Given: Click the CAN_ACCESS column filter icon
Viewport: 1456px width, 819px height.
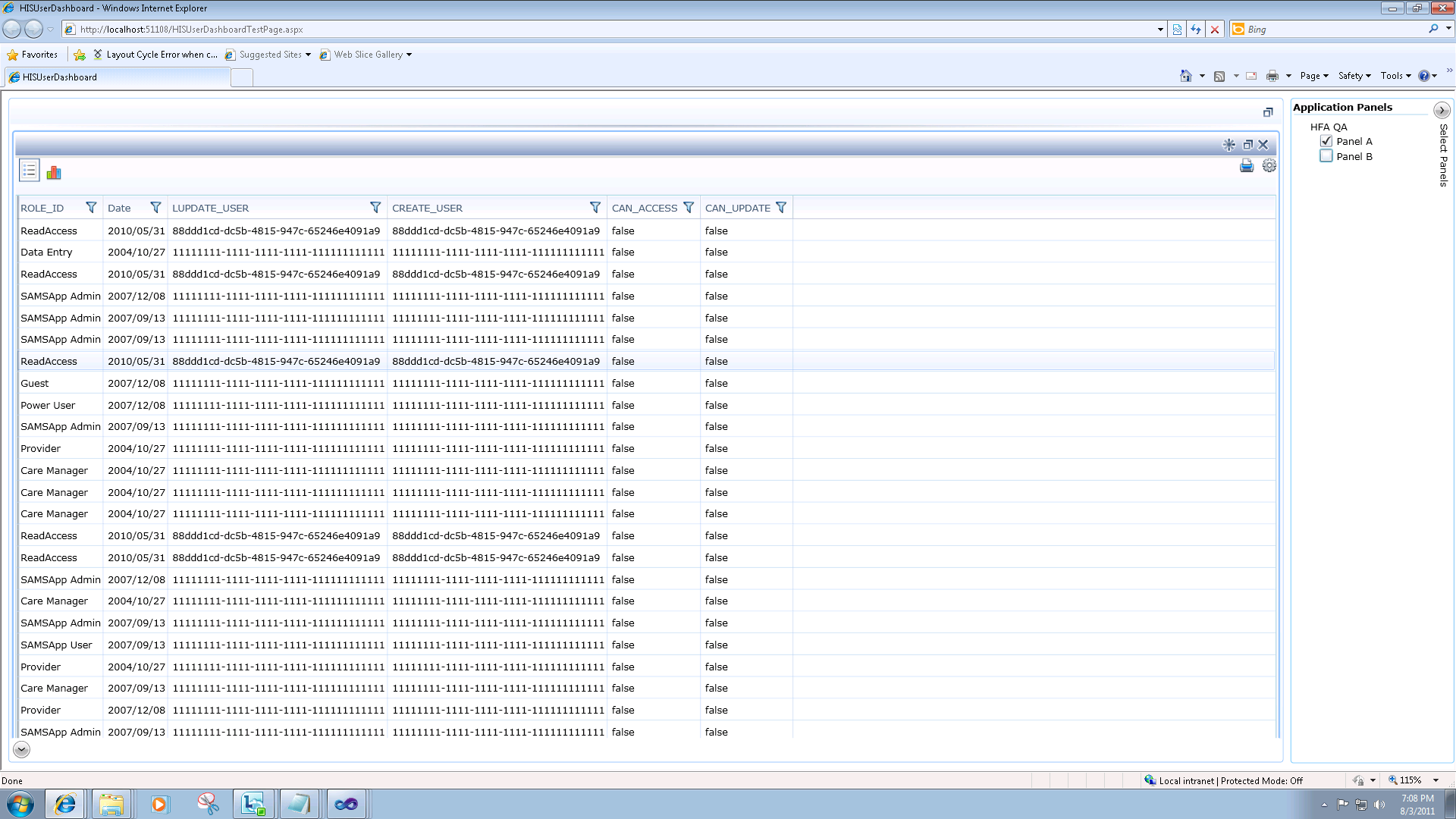Looking at the screenshot, I should (689, 208).
